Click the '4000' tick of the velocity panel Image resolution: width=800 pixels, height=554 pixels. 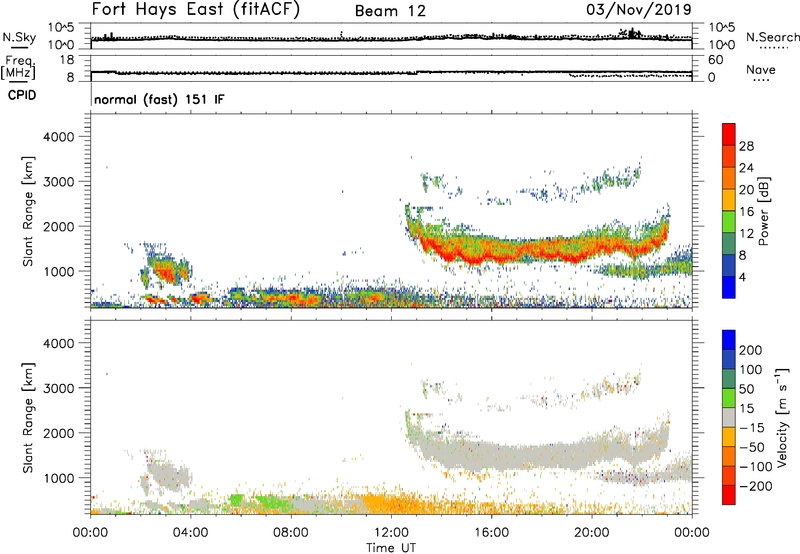tap(59, 343)
